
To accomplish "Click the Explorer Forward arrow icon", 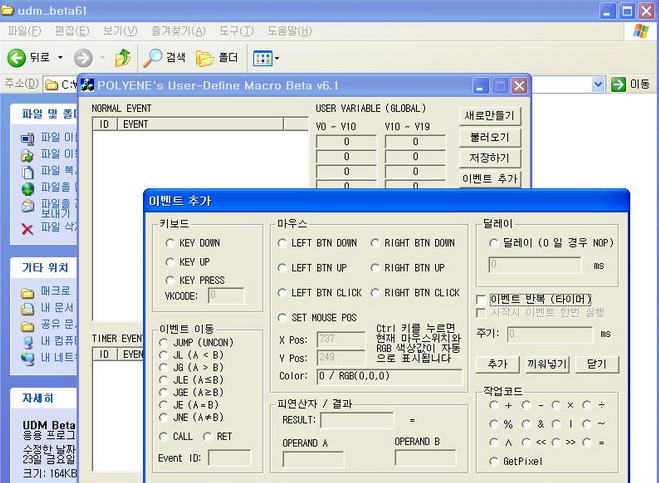I will (83, 58).
